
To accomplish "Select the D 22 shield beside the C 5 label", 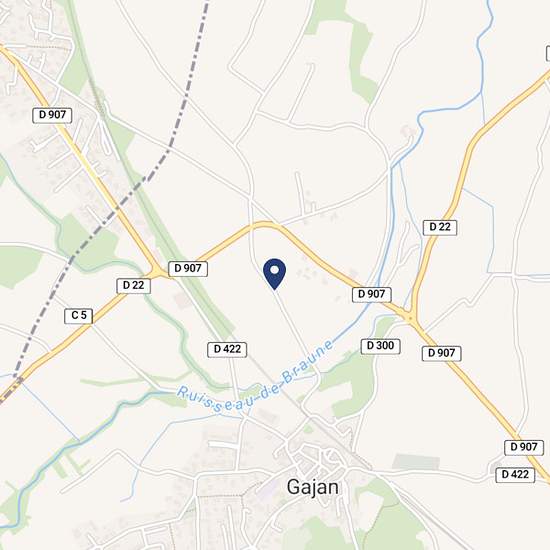I will [133, 286].
